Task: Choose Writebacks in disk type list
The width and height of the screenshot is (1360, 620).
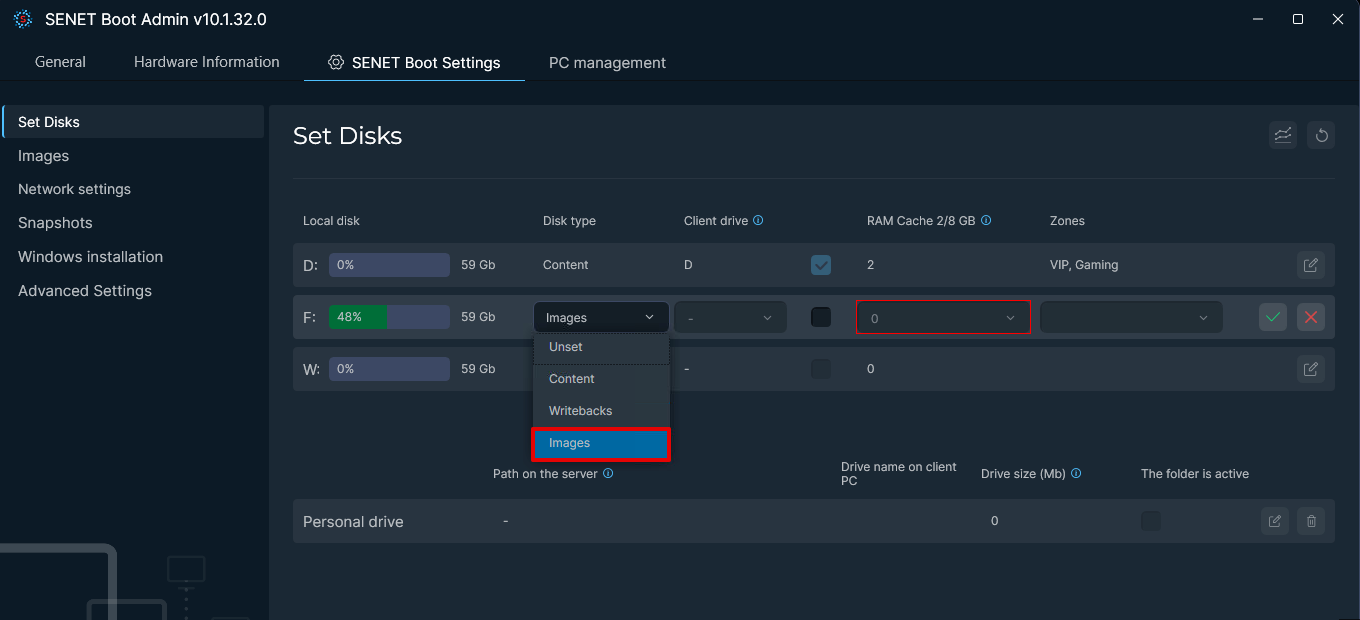Action: click(601, 411)
